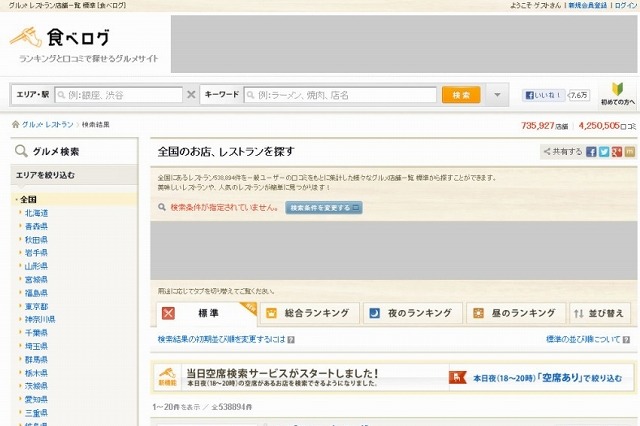This screenshot has width=640, height=426.
Task: Click the 共有する share label
Action: [x=563, y=152]
